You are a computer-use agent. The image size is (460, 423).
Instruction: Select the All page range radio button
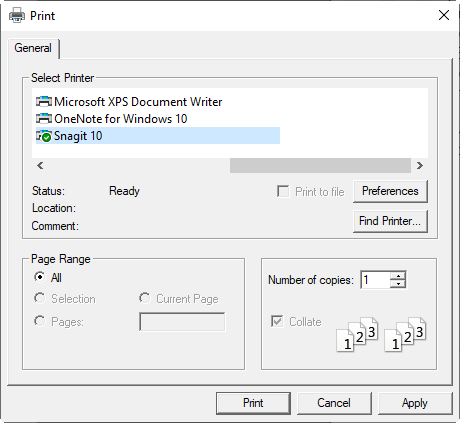(x=40, y=277)
